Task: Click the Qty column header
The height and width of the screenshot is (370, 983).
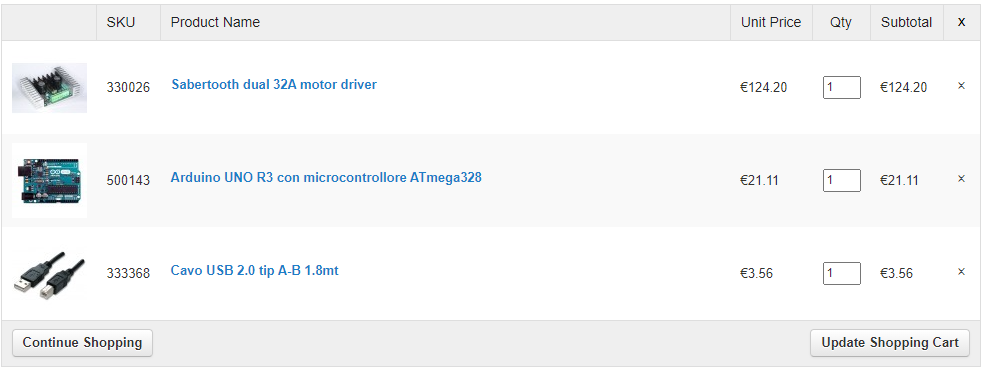Action: [841, 23]
